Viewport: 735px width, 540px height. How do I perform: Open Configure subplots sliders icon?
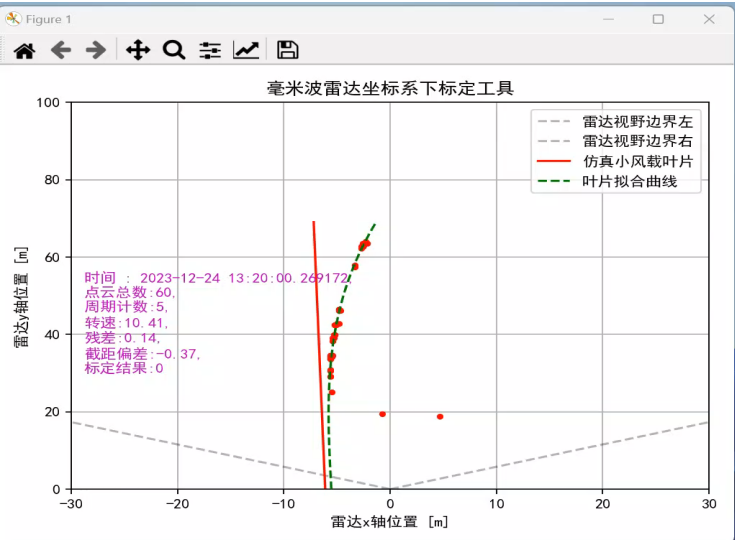[x=210, y=50]
